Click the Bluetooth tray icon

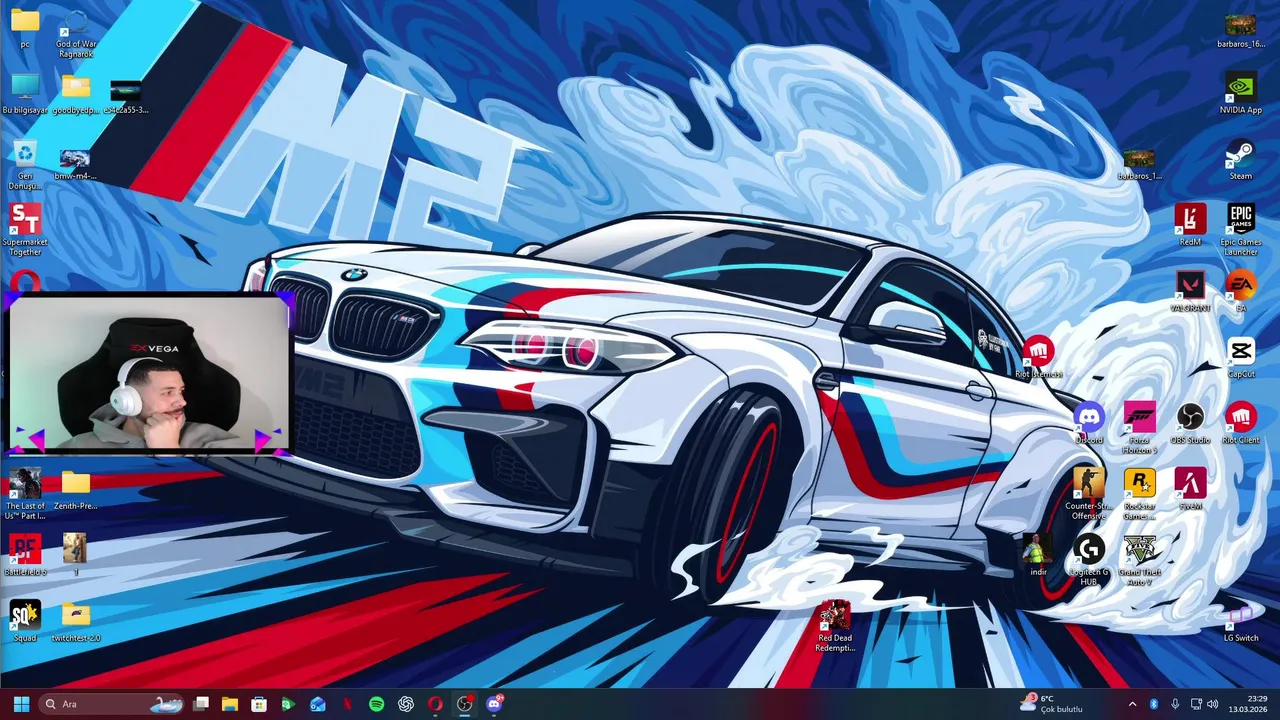1153,704
